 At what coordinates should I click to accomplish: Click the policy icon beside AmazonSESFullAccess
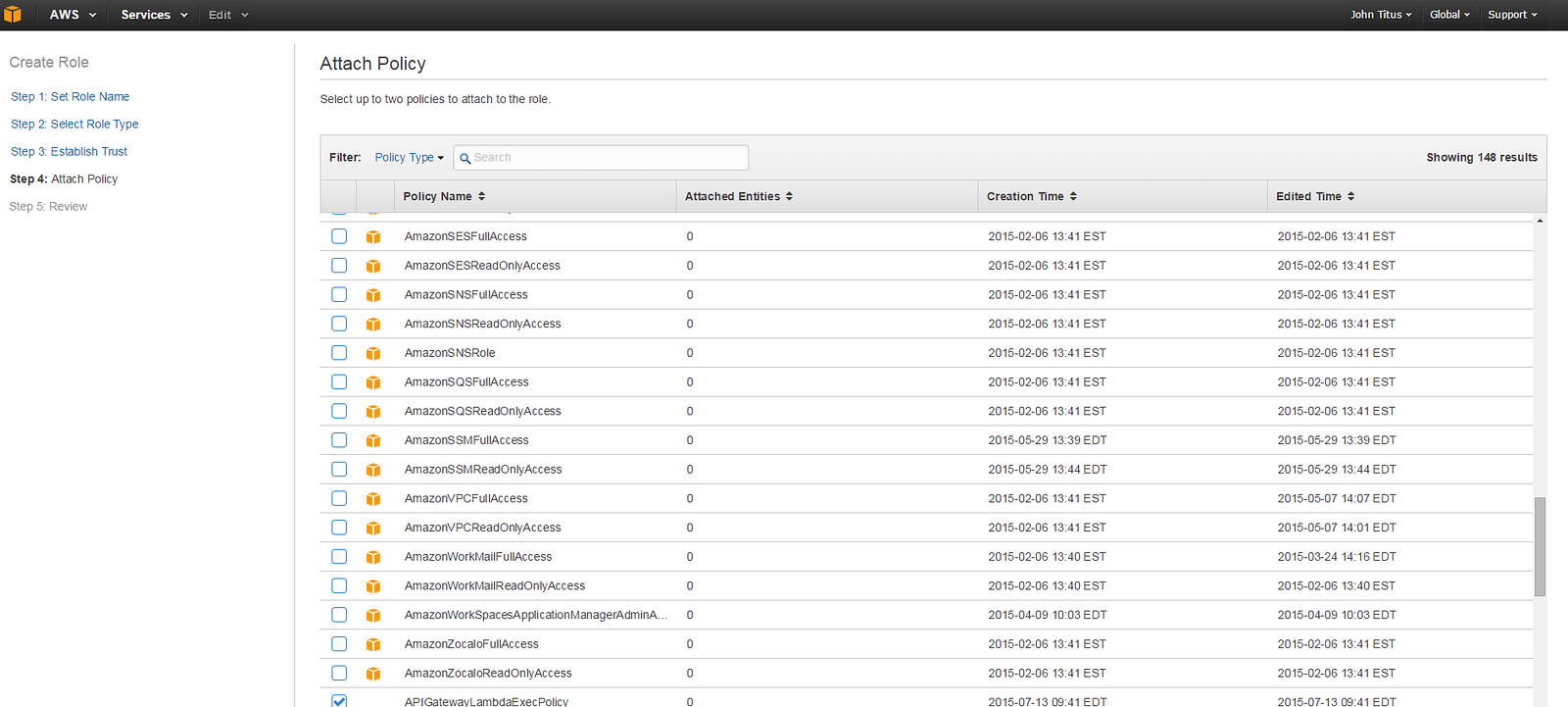coord(373,236)
